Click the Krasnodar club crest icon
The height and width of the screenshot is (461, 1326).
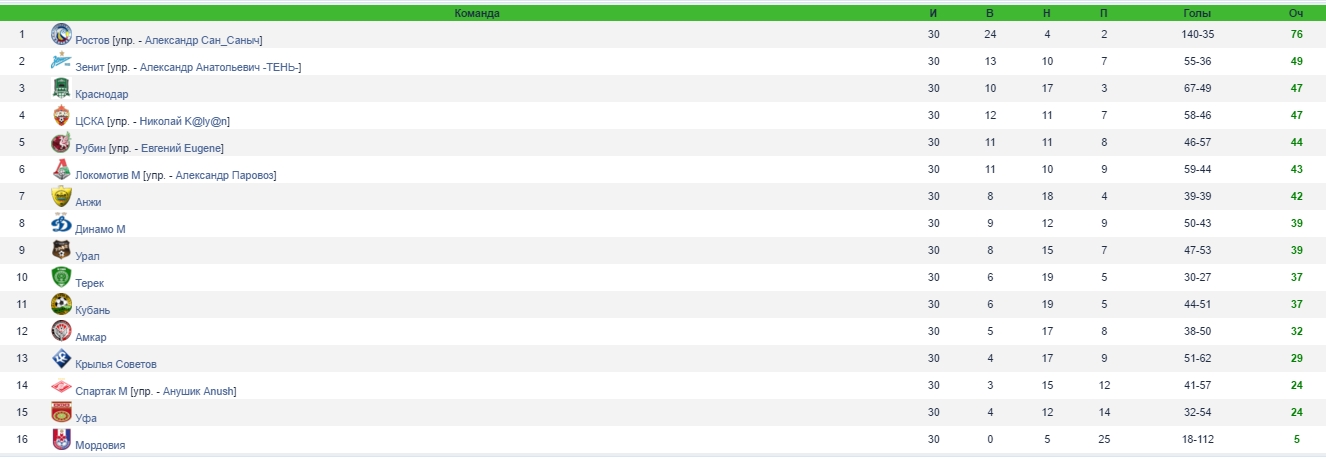pos(61,88)
